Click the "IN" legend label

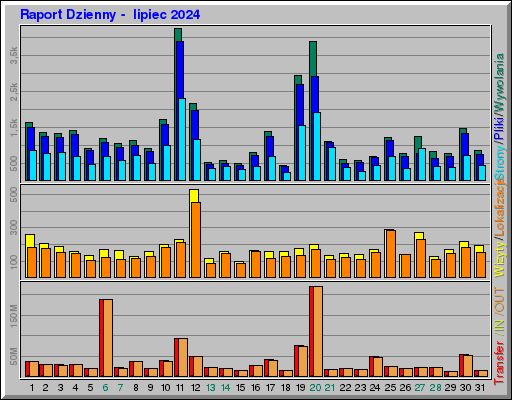click(499, 326)
